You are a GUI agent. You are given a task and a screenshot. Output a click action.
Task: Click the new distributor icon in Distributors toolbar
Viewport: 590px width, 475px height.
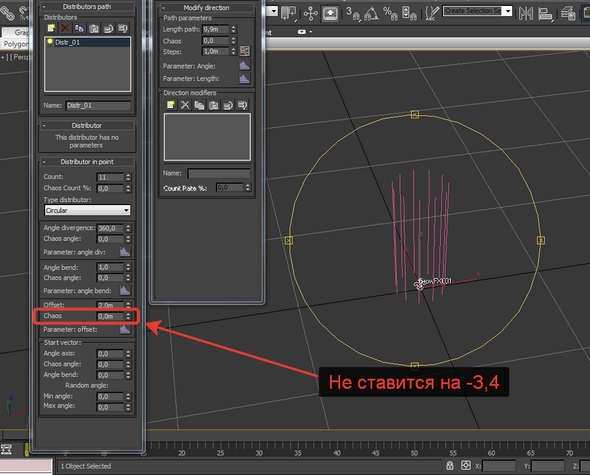[51, 28]
